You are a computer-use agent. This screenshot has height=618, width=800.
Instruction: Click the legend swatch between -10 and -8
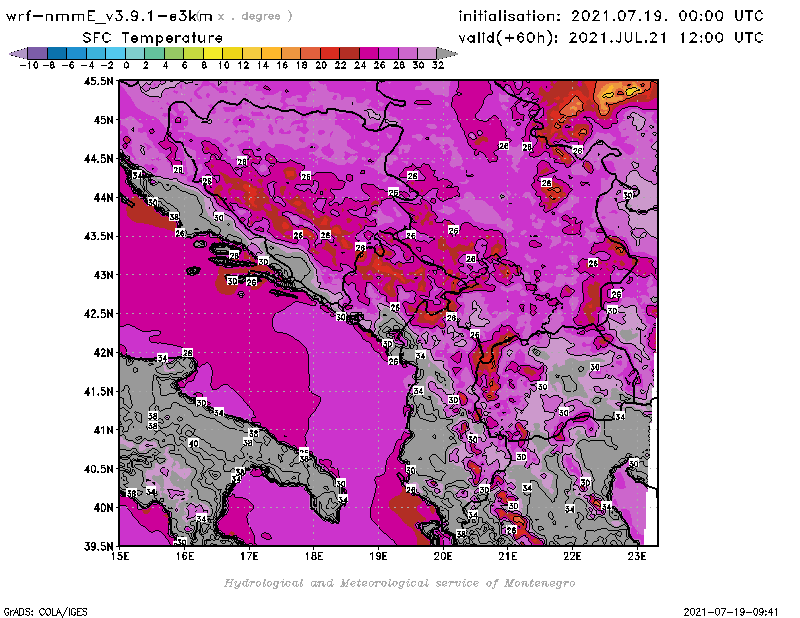point(37,53)
